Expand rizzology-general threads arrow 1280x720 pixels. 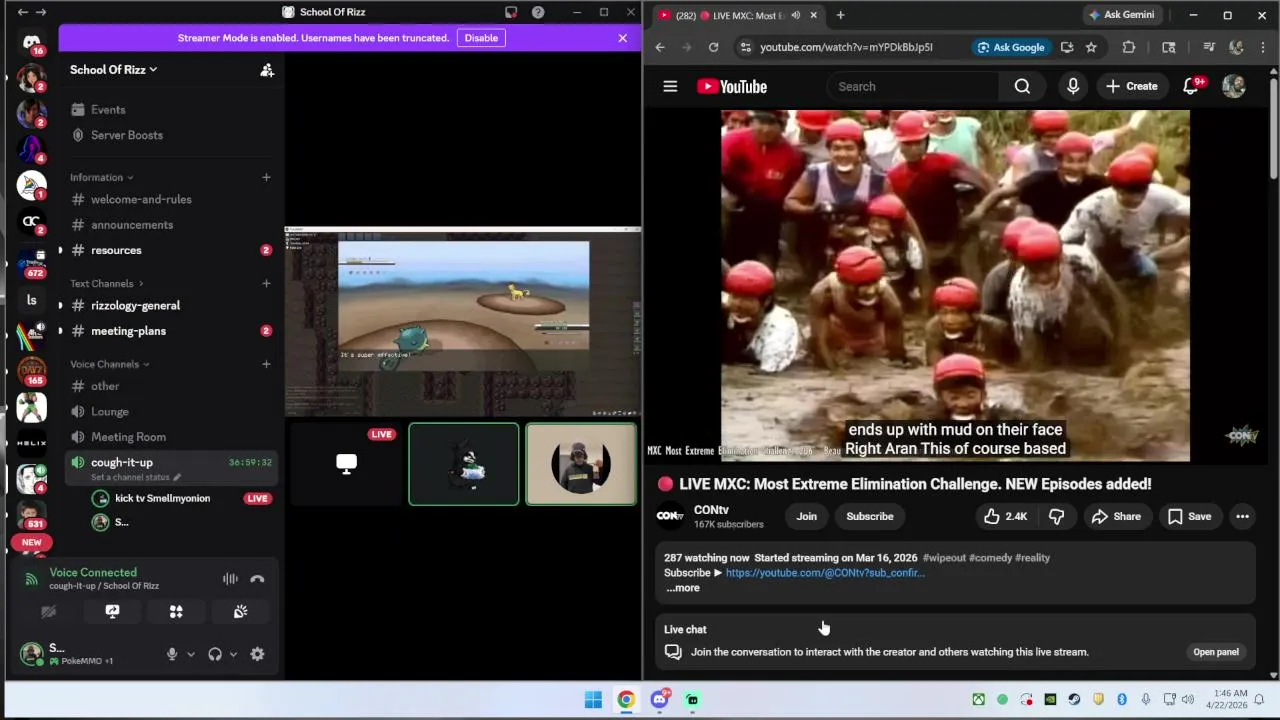60,306
